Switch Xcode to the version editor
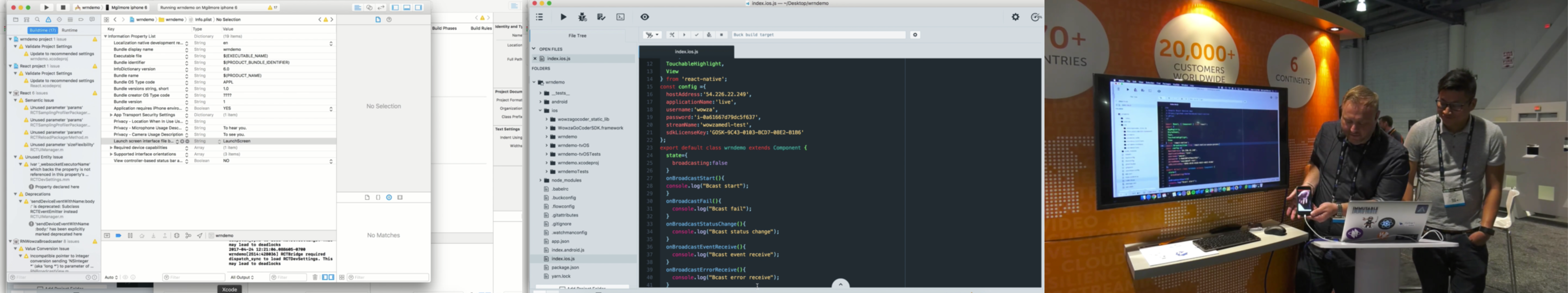Image resolution: width=1568 pixels, height=293 pixels. 381,7
